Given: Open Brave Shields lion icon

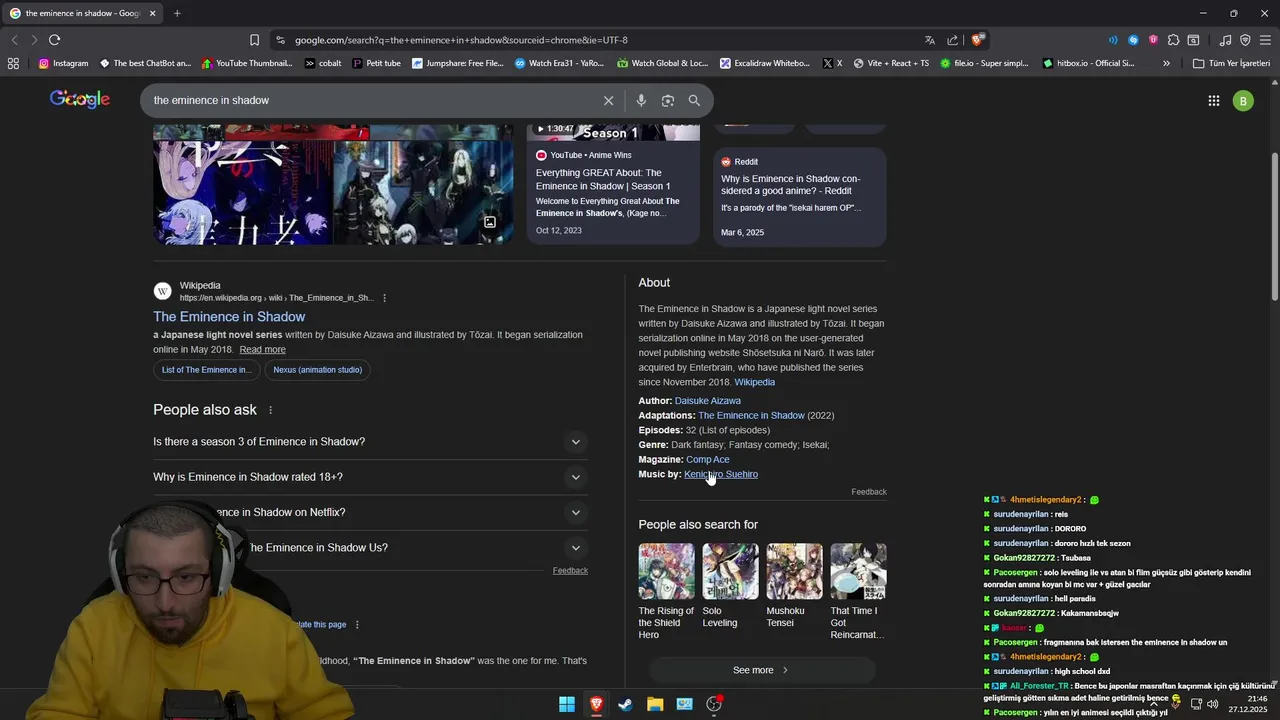Looking at the screenshot, I should 978,40.
